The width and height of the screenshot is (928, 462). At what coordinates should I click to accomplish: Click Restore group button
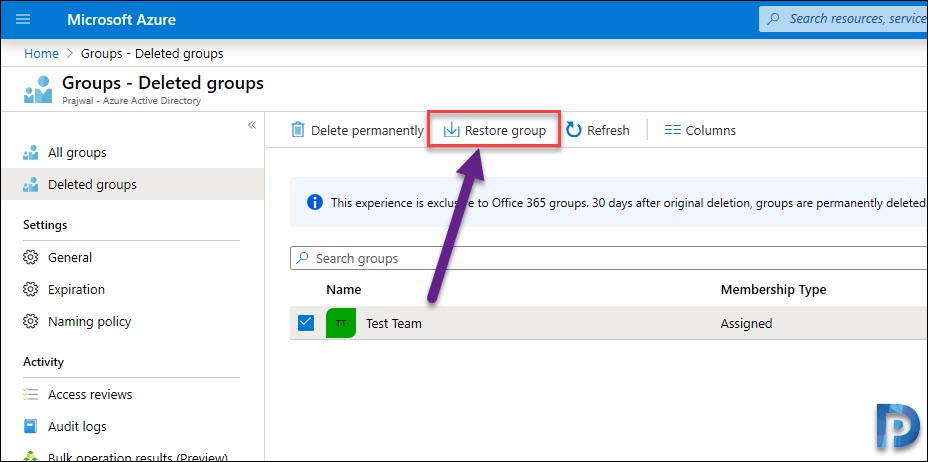(x=494, y=130)
